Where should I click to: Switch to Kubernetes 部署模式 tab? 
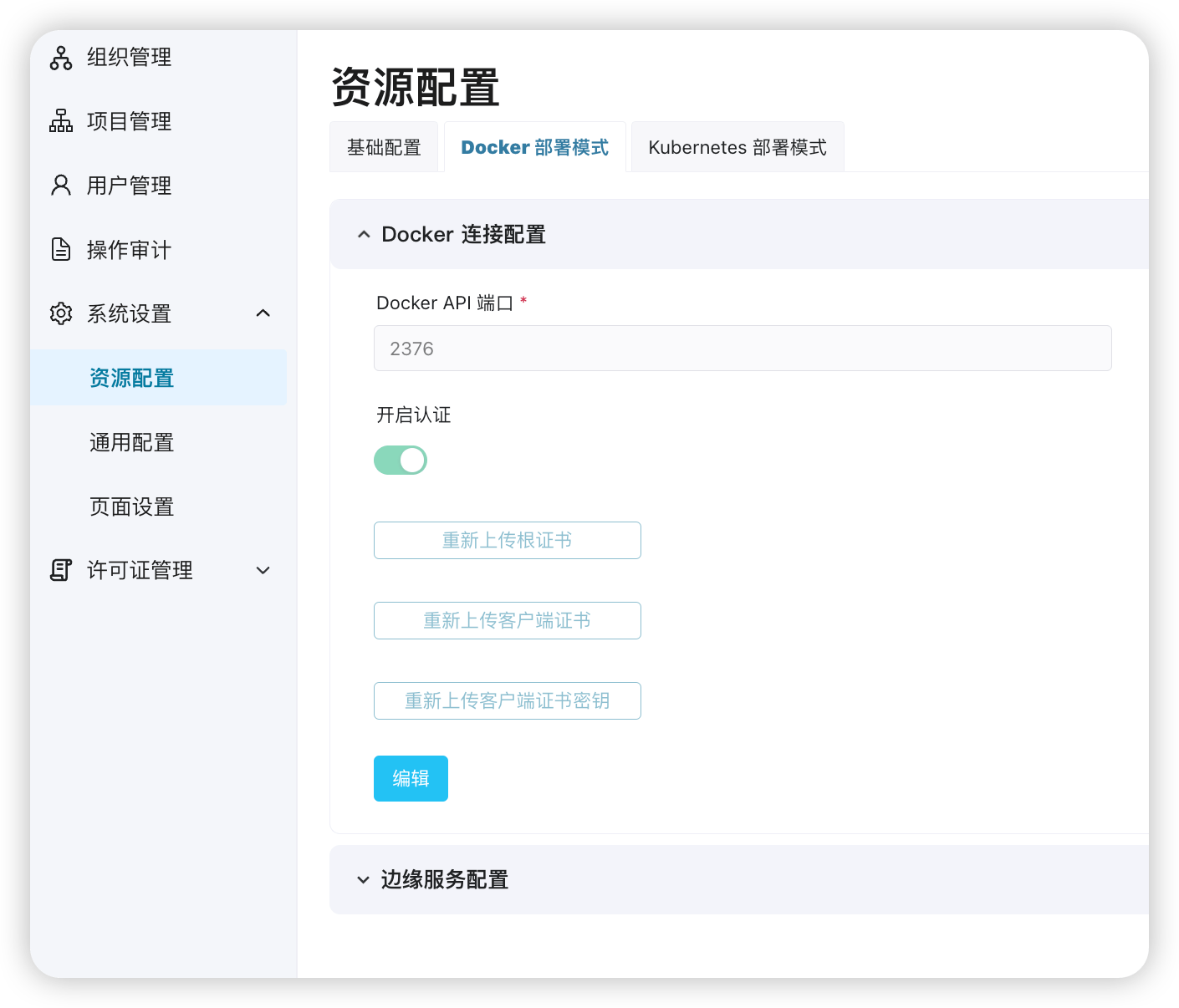737,148
